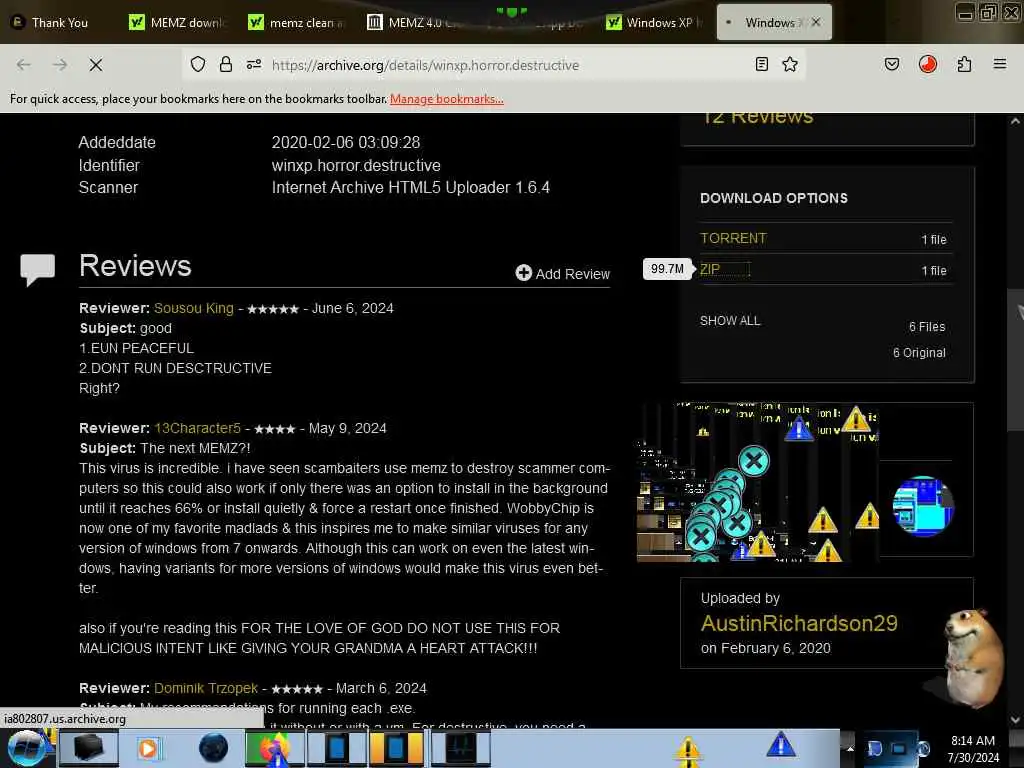Stop loading the page
Viewport: 1024px width, 768px height.
(95, 65)
